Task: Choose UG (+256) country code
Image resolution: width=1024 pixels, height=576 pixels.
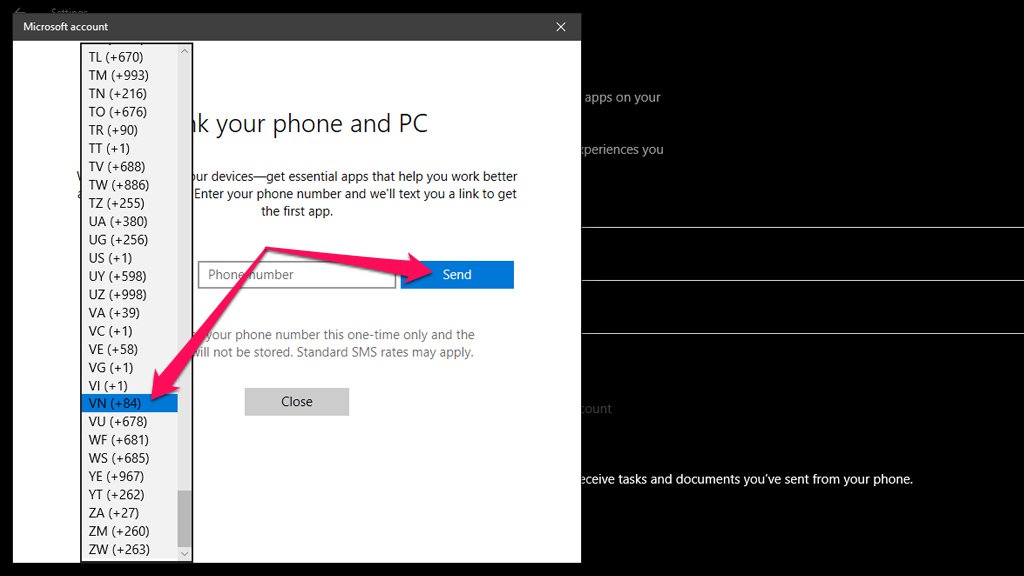Action: tap(129, 240)
